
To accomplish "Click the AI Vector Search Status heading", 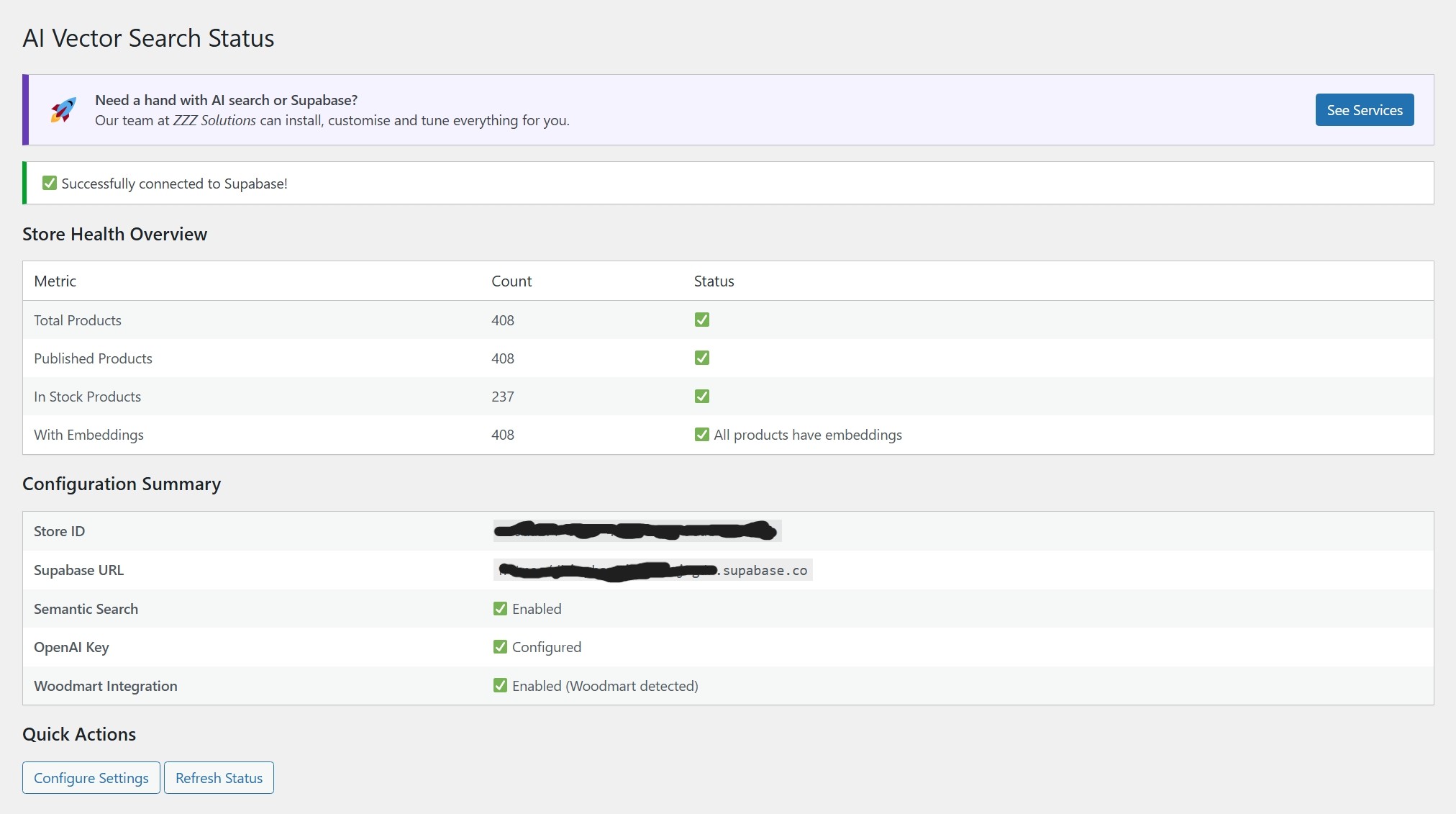I will [x=148, y=38].
